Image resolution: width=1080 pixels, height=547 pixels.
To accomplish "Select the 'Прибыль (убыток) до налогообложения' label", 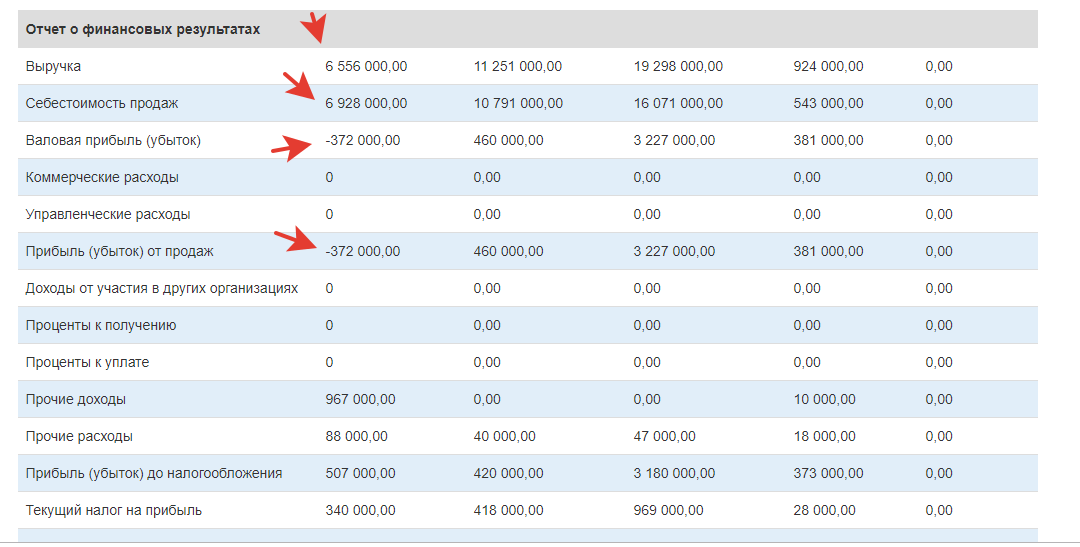I will [154, 474].
